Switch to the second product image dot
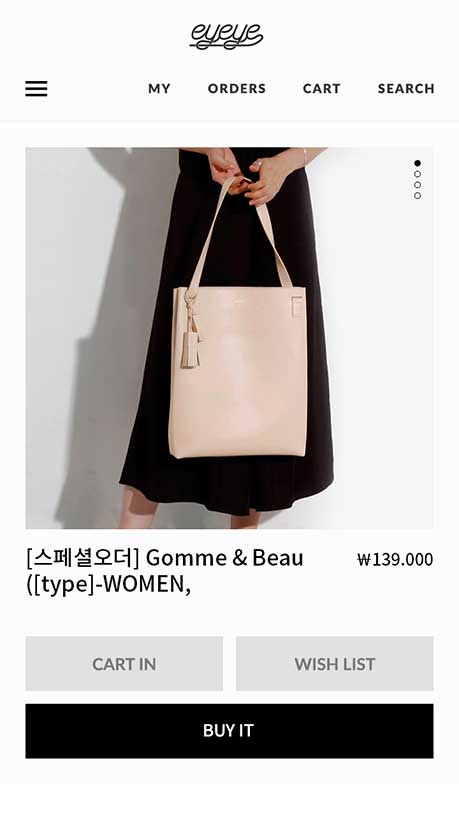Viewport: 459px width, 813px height. 418,174
